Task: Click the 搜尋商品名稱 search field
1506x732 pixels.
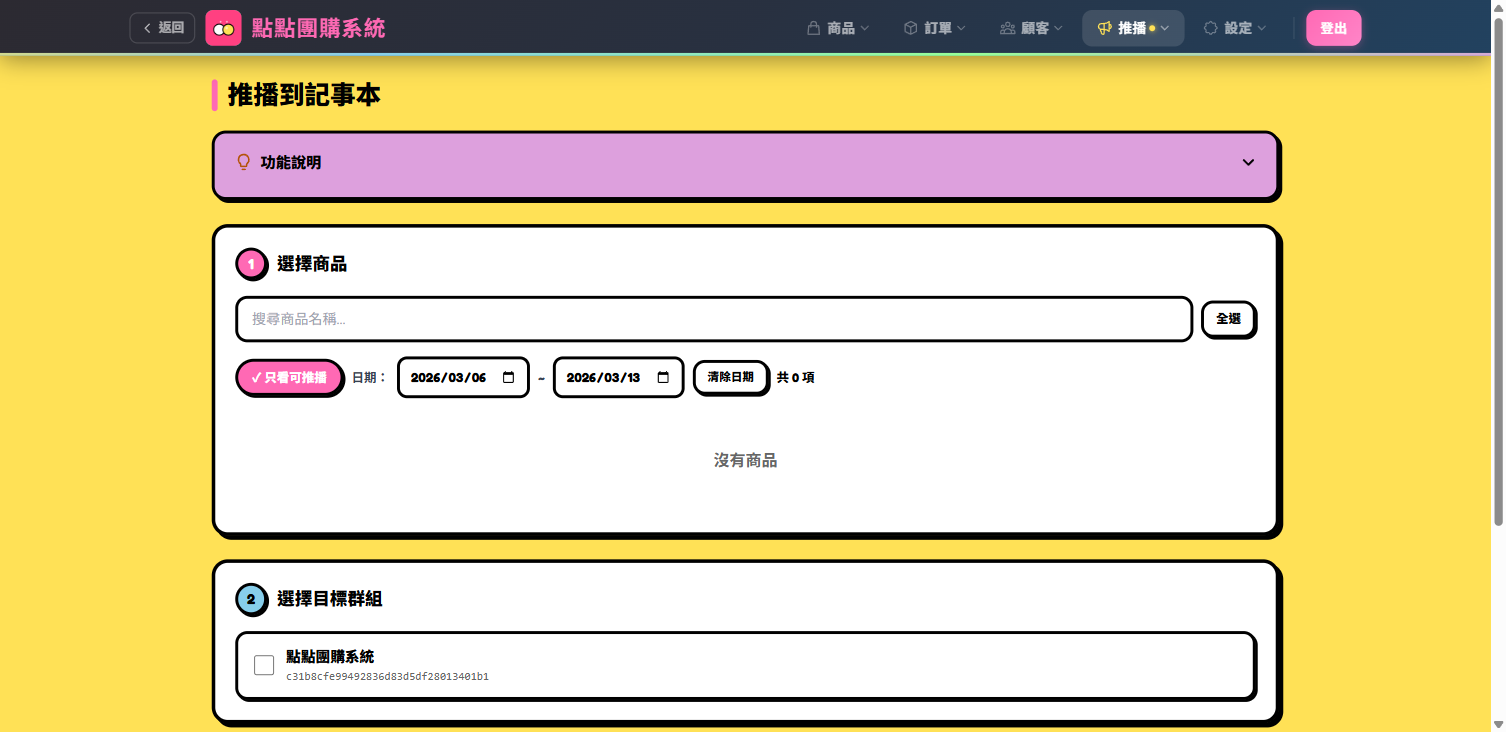Action: [714, 319]
